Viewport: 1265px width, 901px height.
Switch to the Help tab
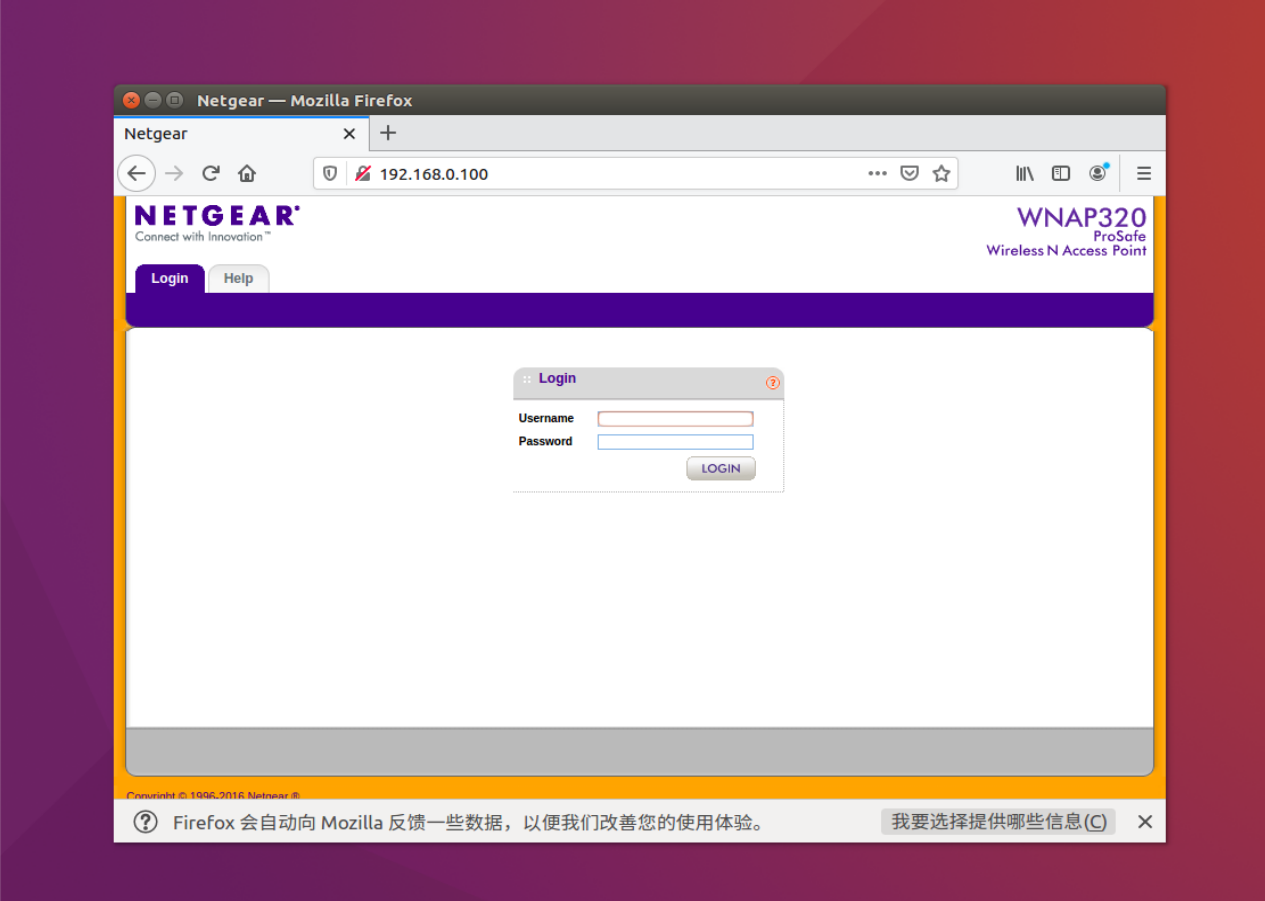coord(238,278)
